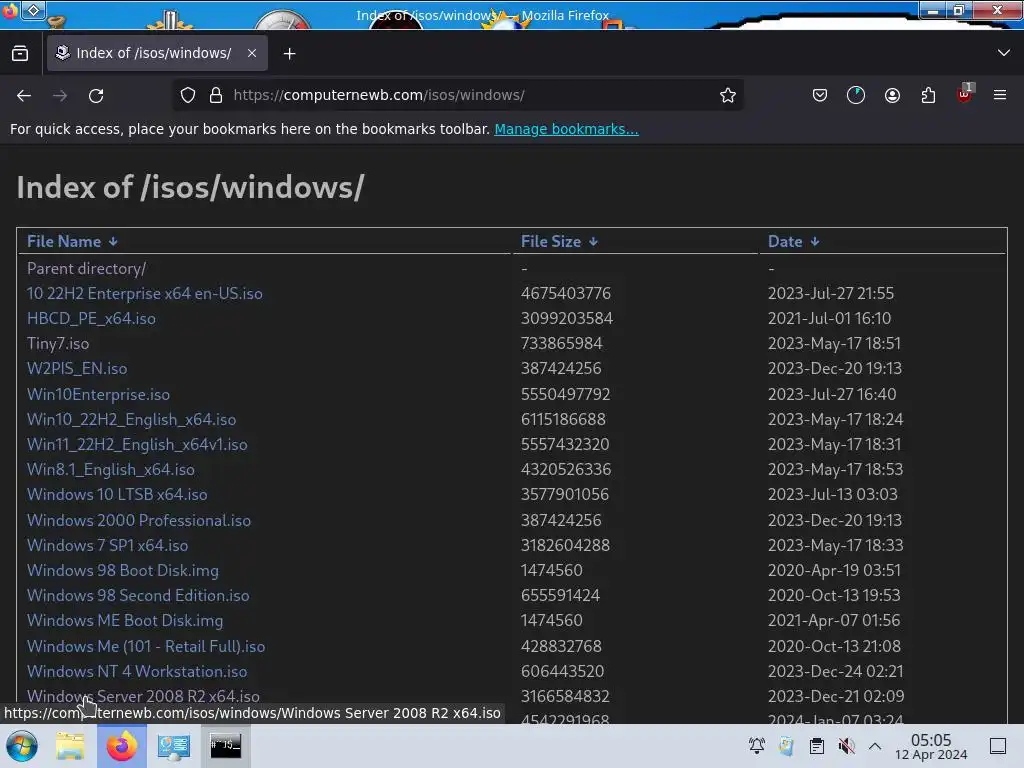The image size is (1024, 768).
Task: Bookmark this page with the star icon
Action: [x=728, y=95]
